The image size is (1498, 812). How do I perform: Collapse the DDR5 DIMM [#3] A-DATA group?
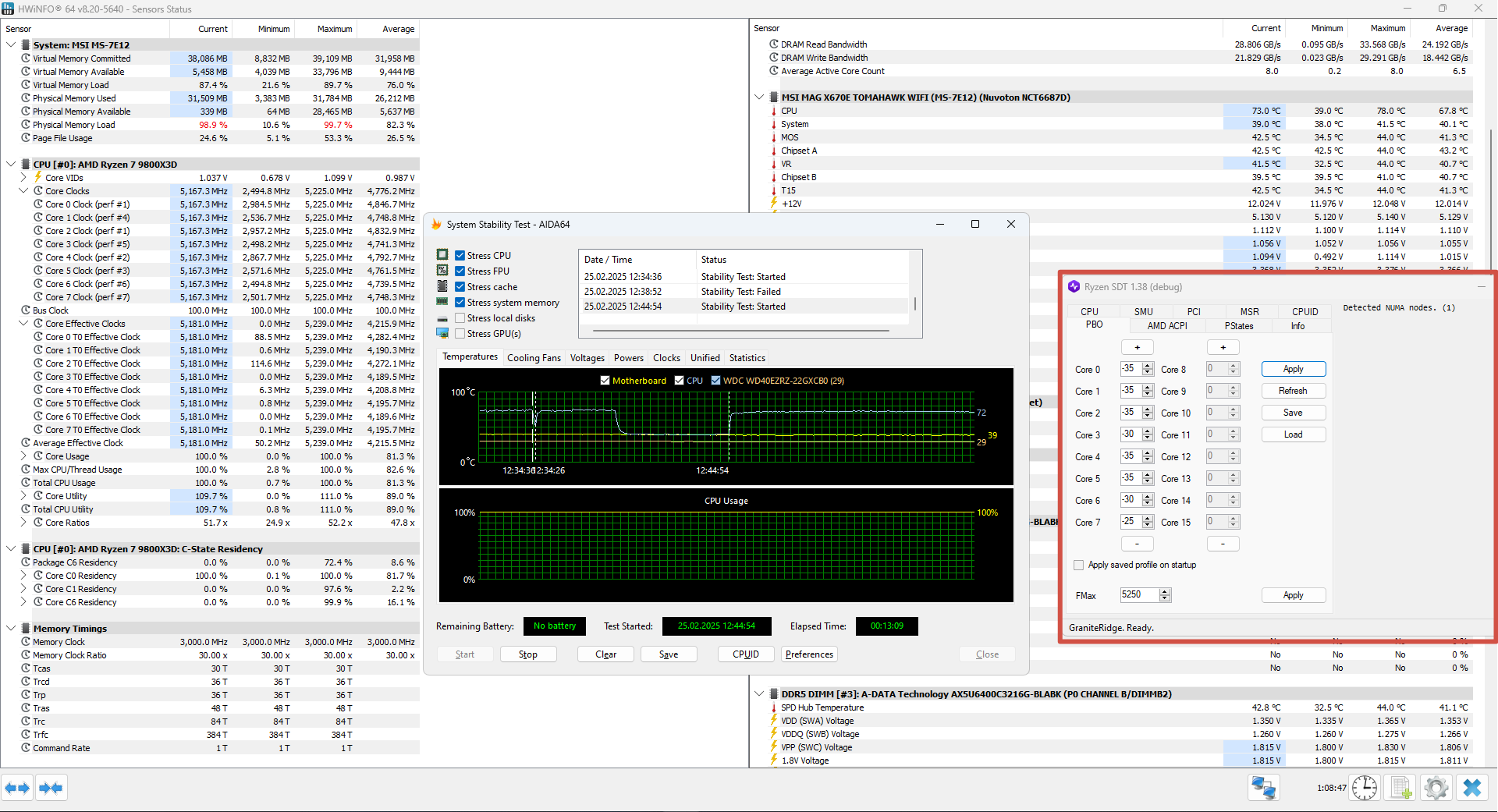tap(759, 693)
